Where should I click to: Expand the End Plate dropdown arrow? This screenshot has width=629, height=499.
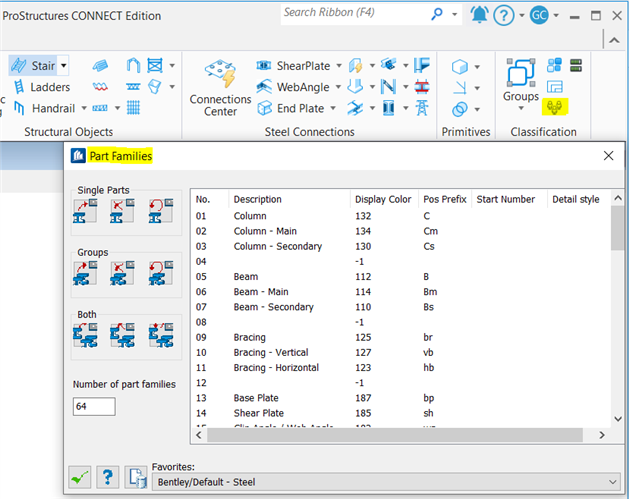tap(333, 108)
